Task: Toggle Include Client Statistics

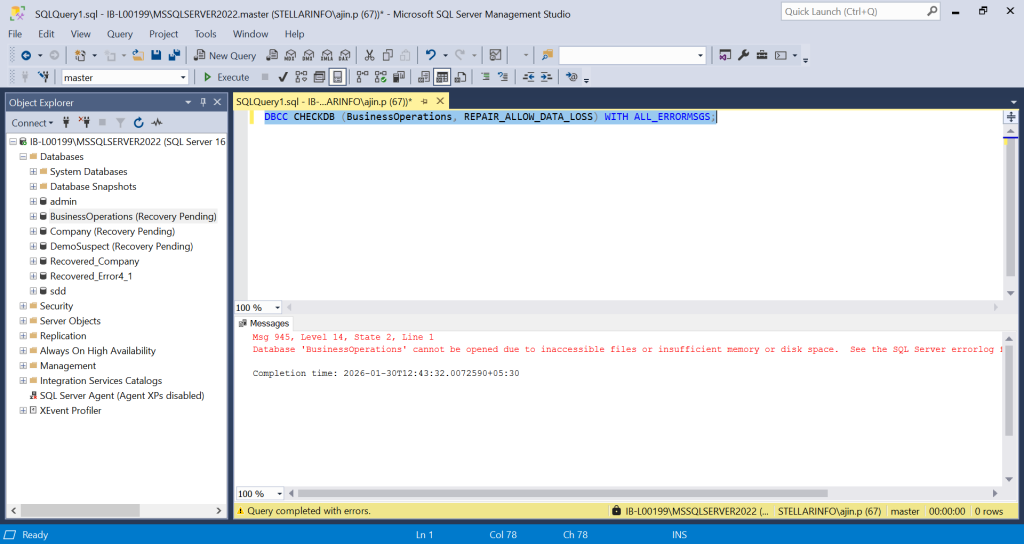Action: click(399, 77)
